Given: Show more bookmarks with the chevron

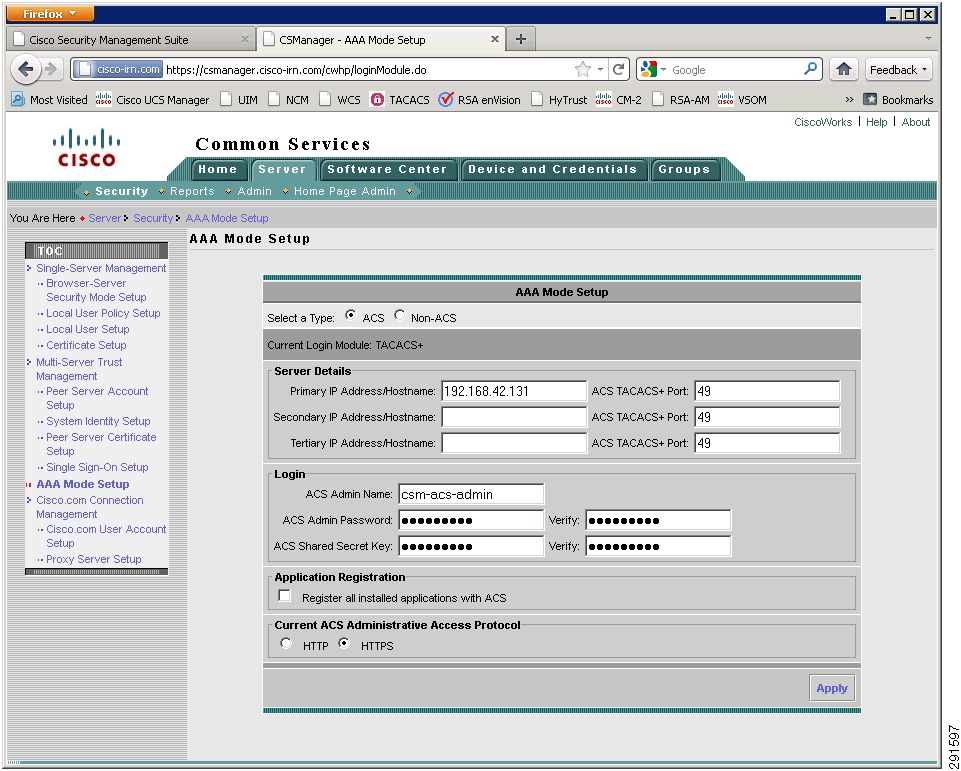Looking at the screenshot, I should pyautogui.click(x=849, y=99).
